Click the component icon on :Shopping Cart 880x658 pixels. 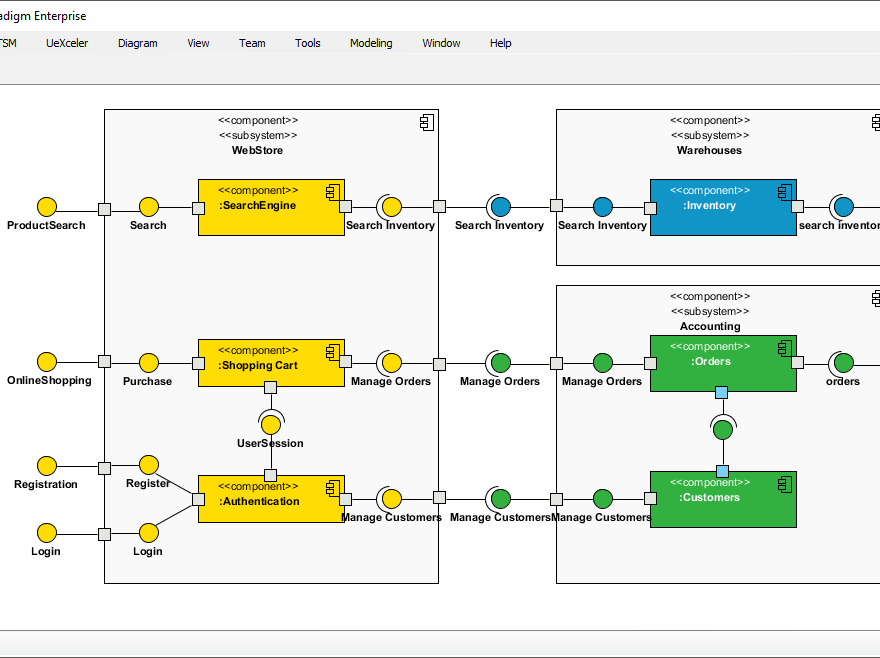tap(333, 350)
